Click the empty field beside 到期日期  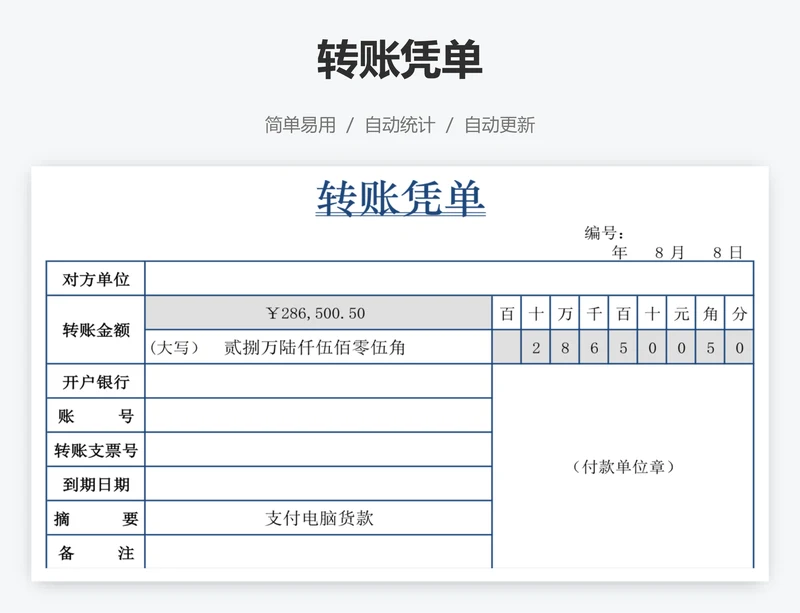[x=318, y=484]
